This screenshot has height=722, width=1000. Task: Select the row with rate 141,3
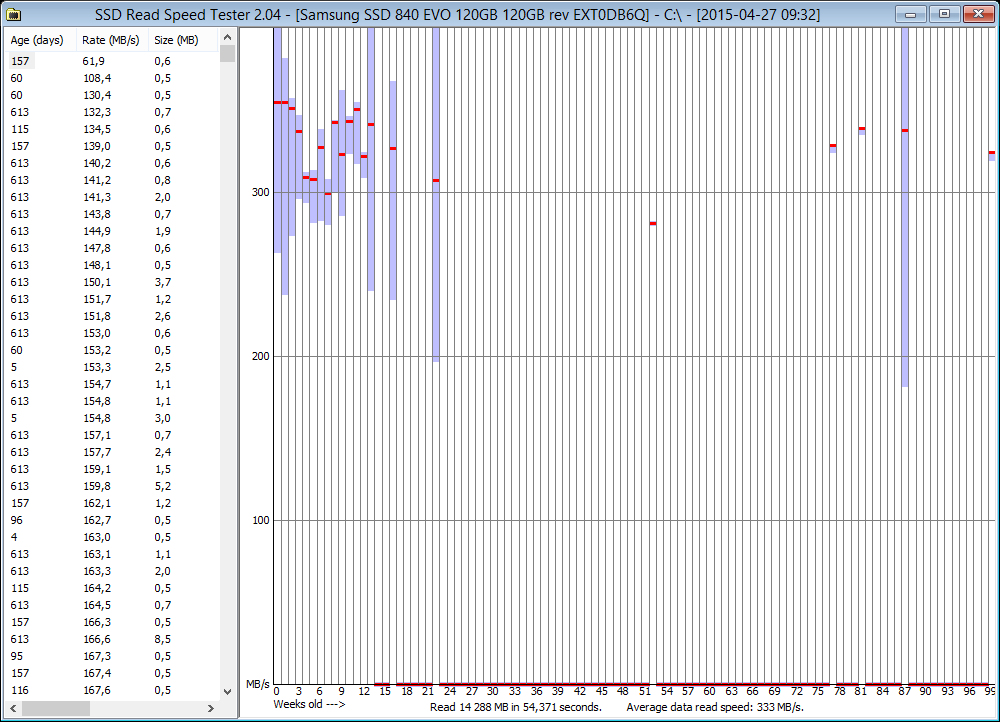pyautogui.click(x=112, y=197)
